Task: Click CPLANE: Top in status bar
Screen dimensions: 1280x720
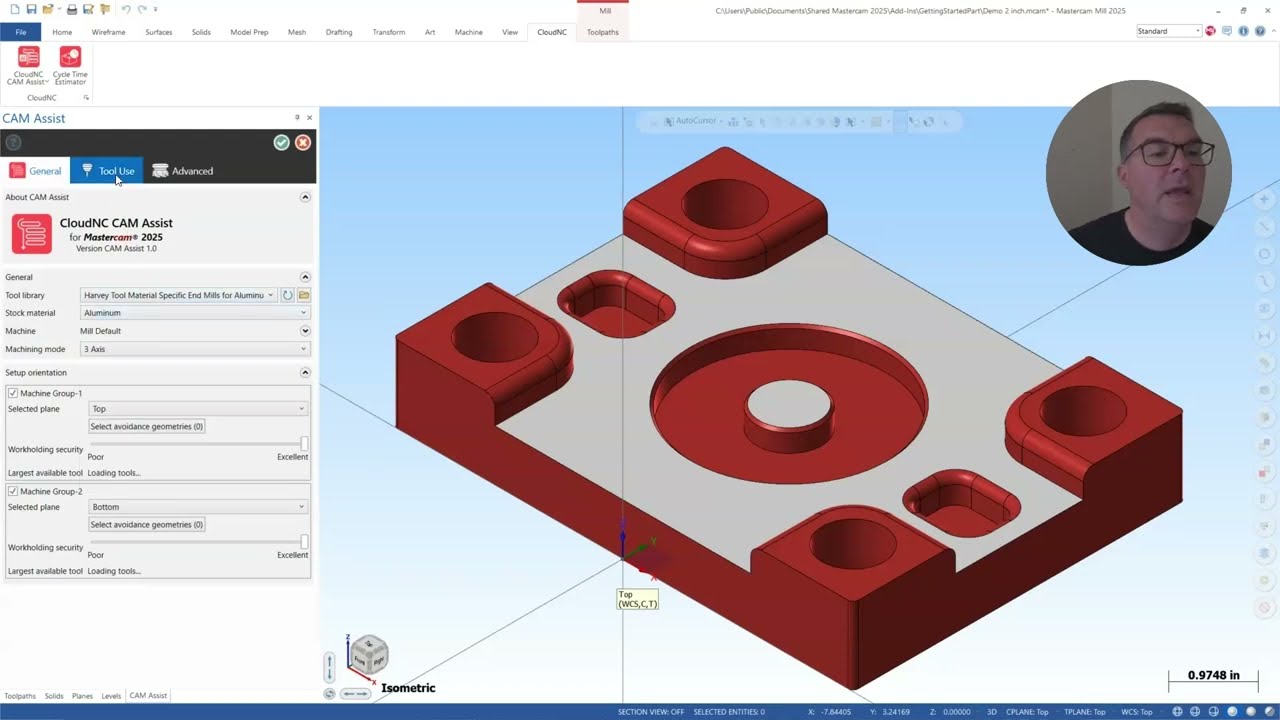Action: (x=1027, y=712)
